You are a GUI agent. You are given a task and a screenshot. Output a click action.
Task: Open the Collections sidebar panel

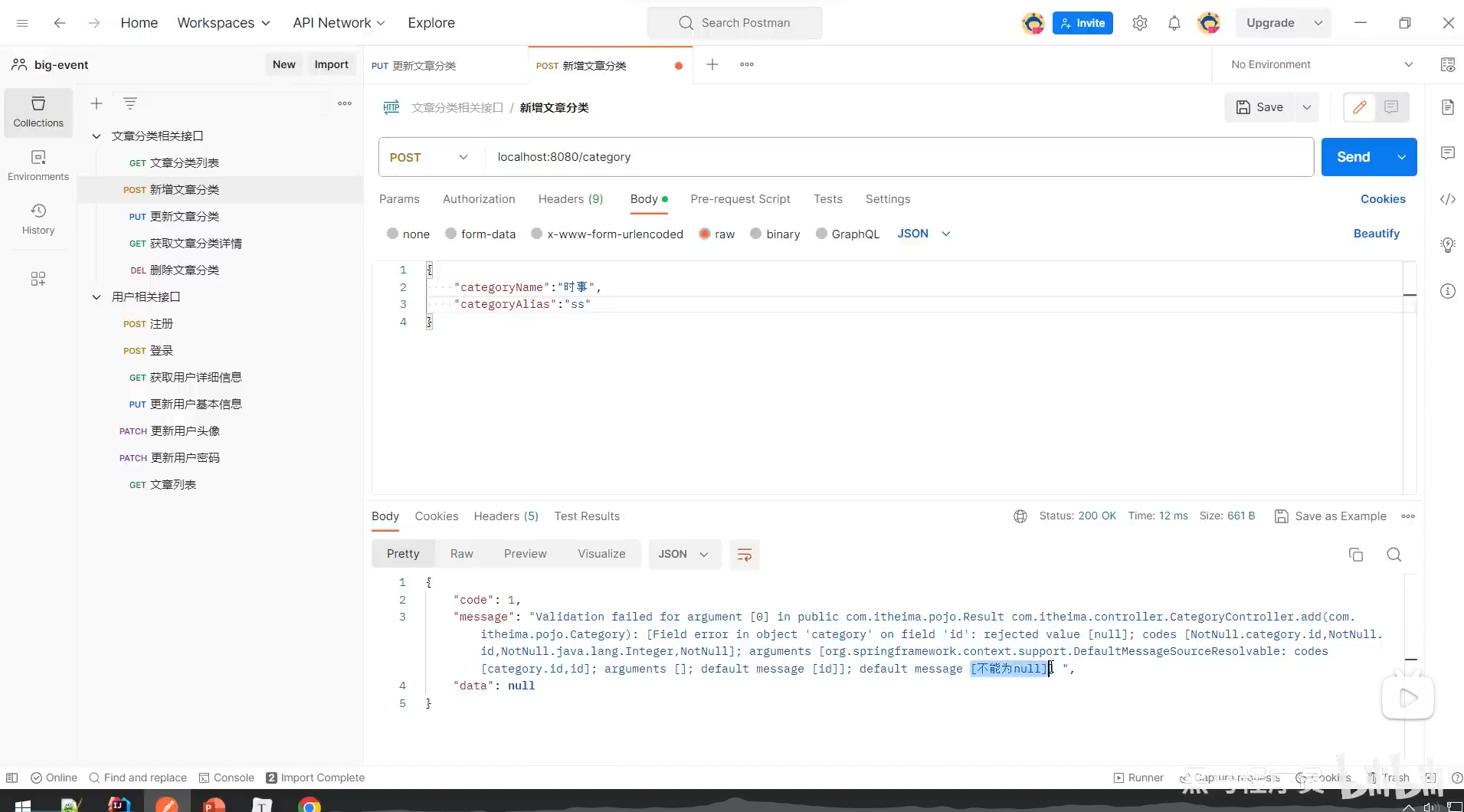(38, 112)
